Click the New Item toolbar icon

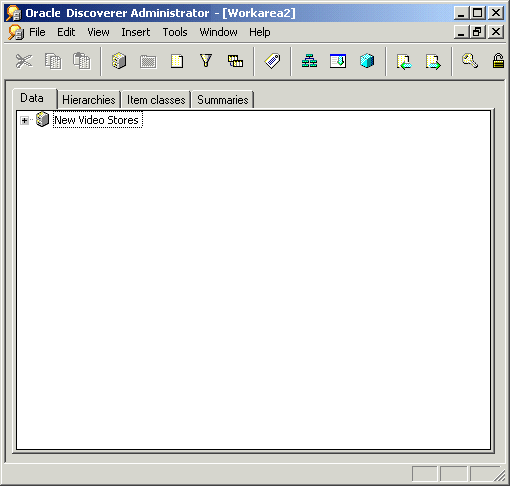coord(177,61)
